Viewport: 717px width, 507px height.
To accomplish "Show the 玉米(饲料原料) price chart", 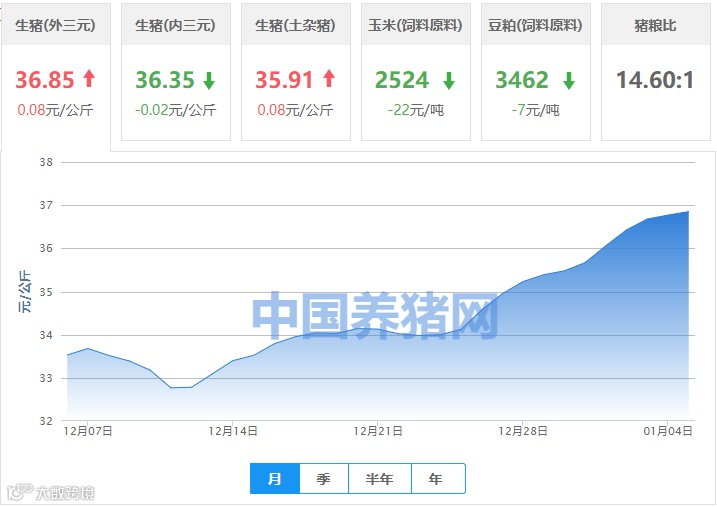I will [416, 72].
